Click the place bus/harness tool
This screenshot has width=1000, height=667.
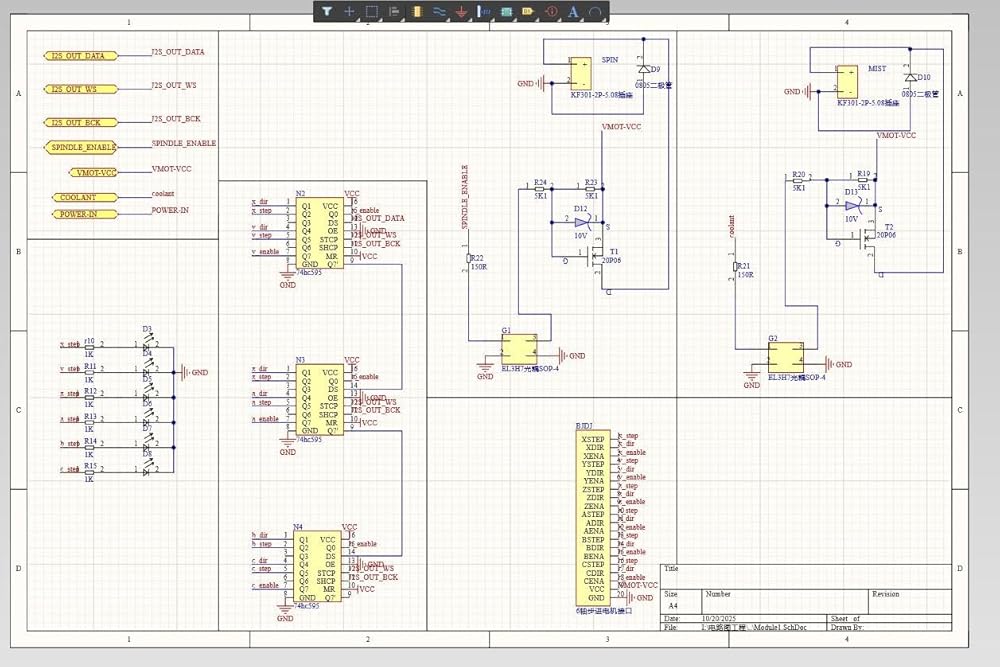point(483,12)
